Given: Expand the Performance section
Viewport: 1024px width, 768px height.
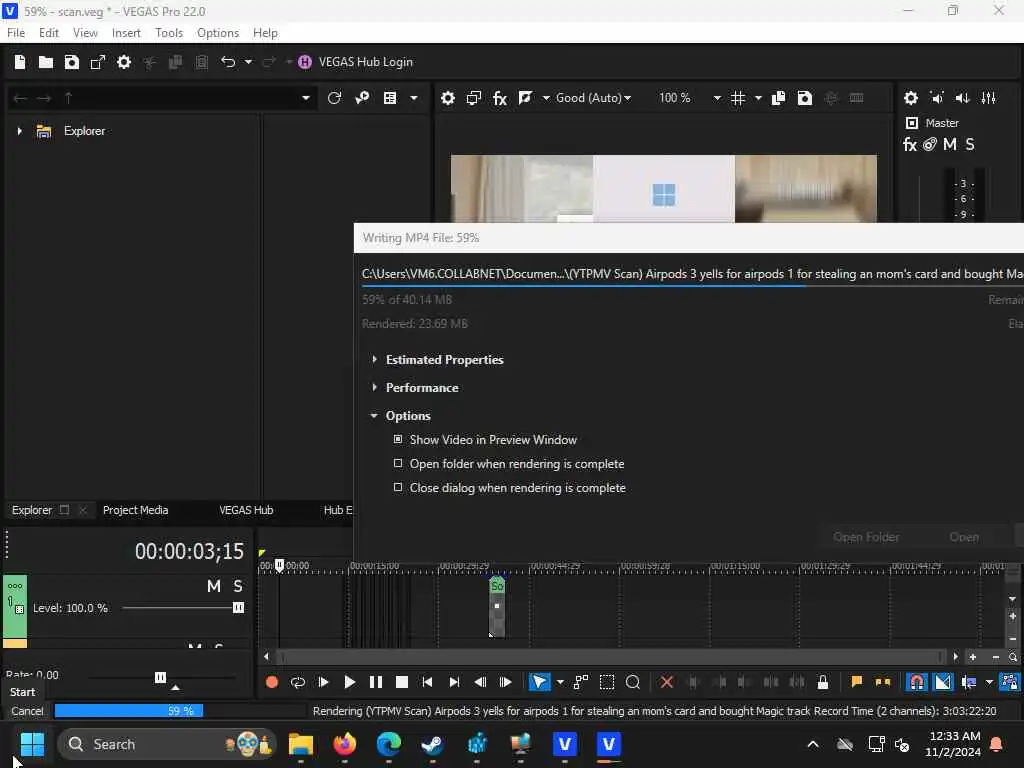Looking at the screenshot, I should point(374,387).
